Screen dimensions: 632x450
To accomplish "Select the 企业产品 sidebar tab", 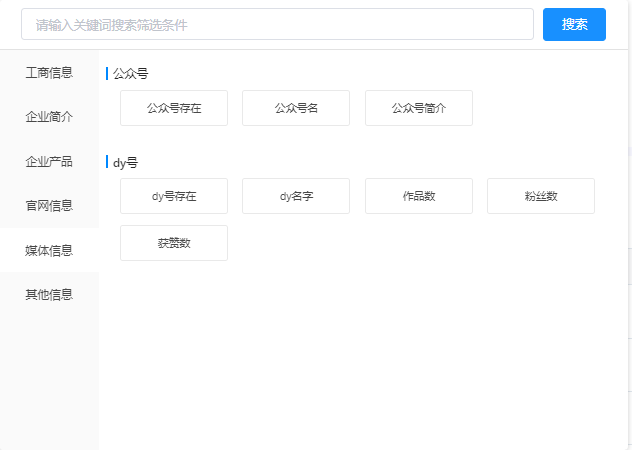I will pos(49,162).
